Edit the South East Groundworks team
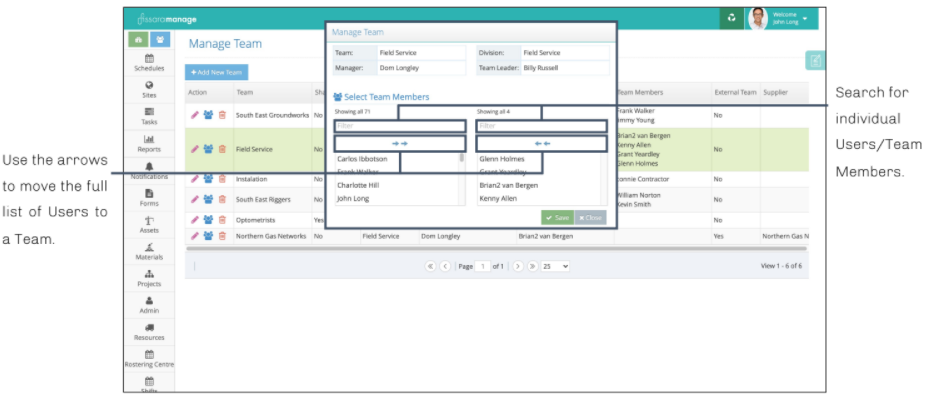Screen dimensions: 927x400 pyautogui.click(x=195, y=115)
